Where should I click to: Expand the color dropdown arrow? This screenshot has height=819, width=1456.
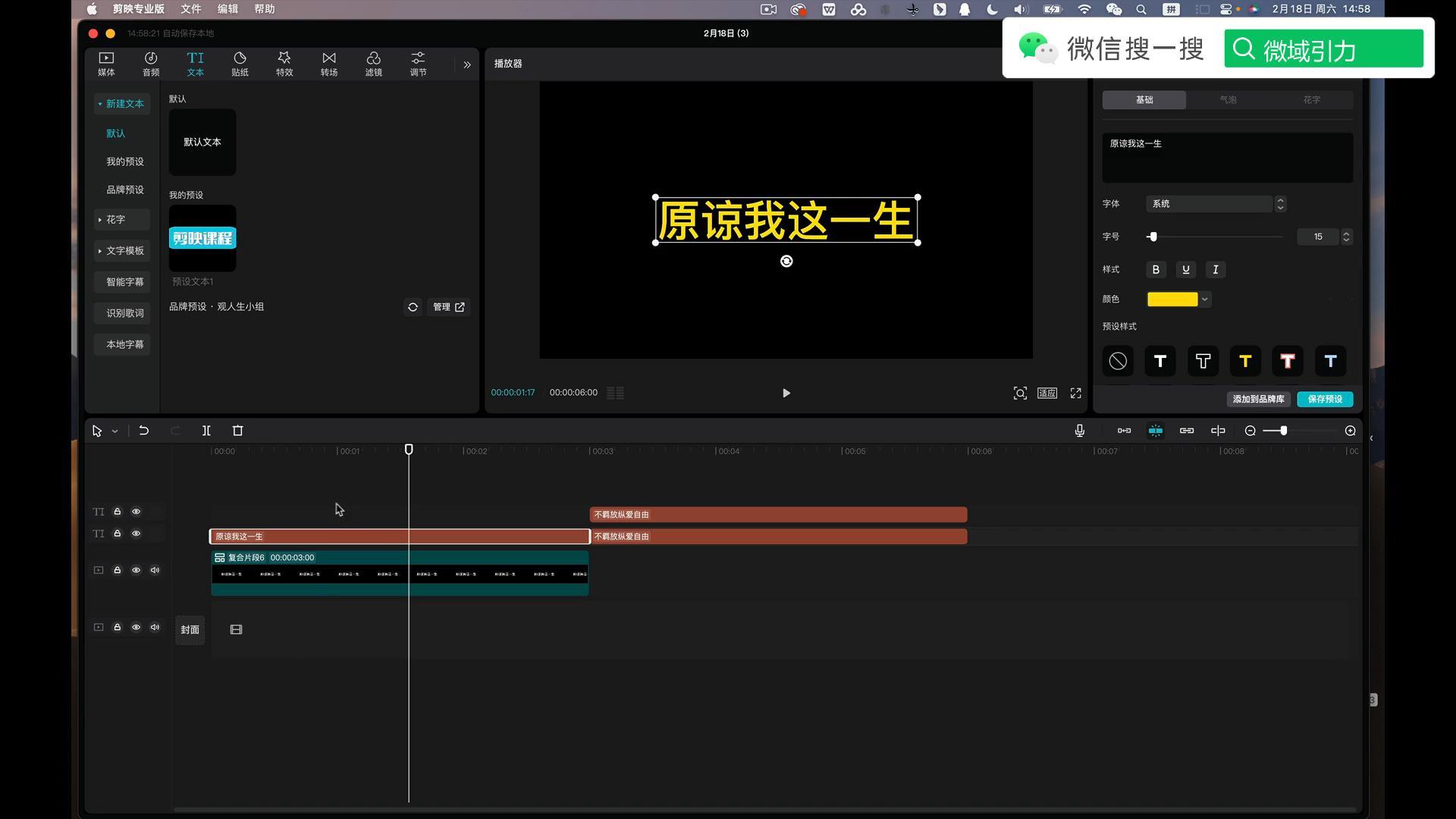coord(1205,300)
